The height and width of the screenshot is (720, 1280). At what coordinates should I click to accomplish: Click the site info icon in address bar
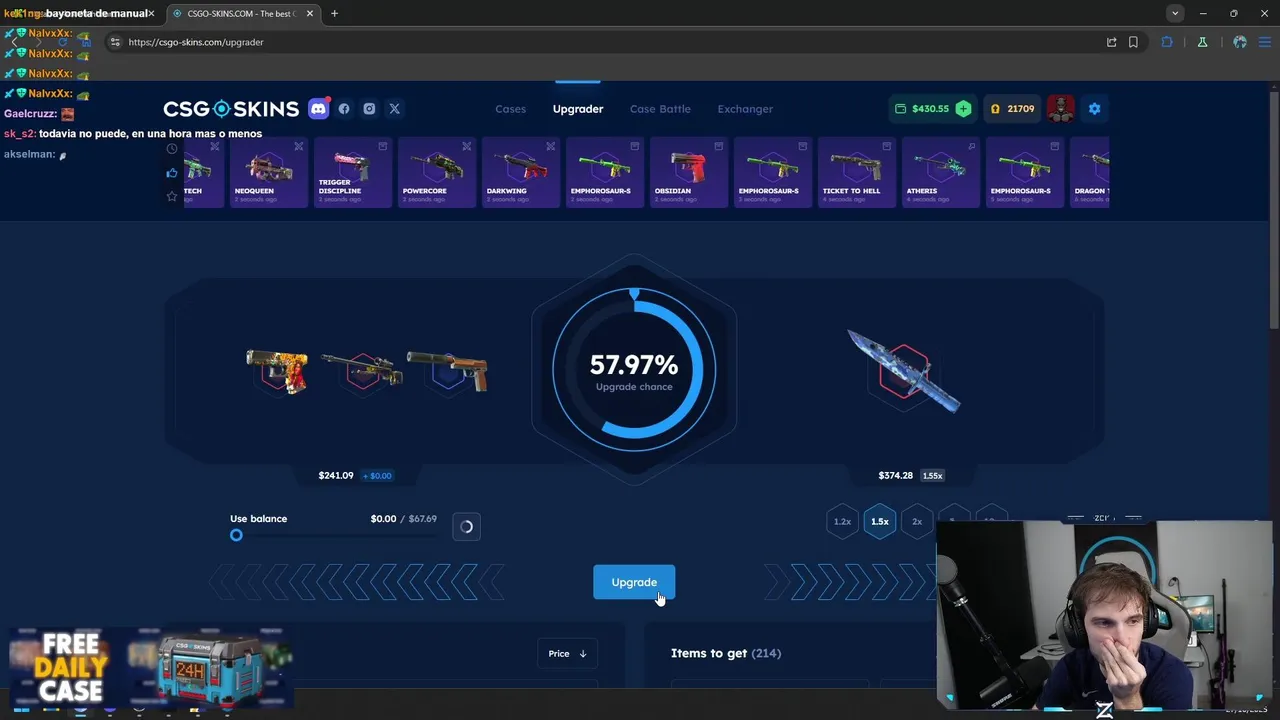click(115, 42)
